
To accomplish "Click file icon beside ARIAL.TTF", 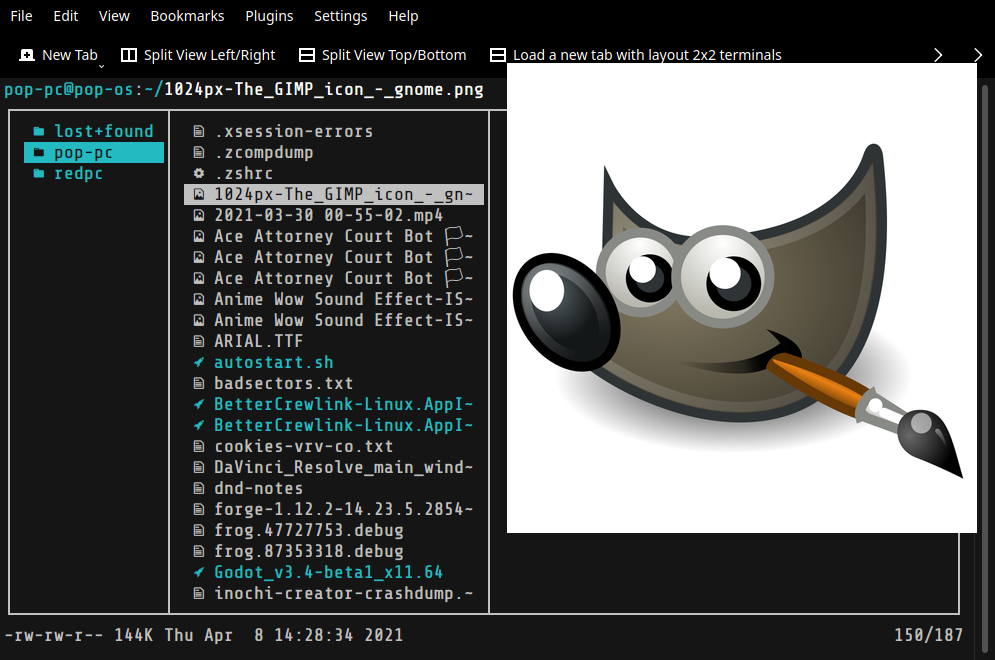I will coord(199,341).
